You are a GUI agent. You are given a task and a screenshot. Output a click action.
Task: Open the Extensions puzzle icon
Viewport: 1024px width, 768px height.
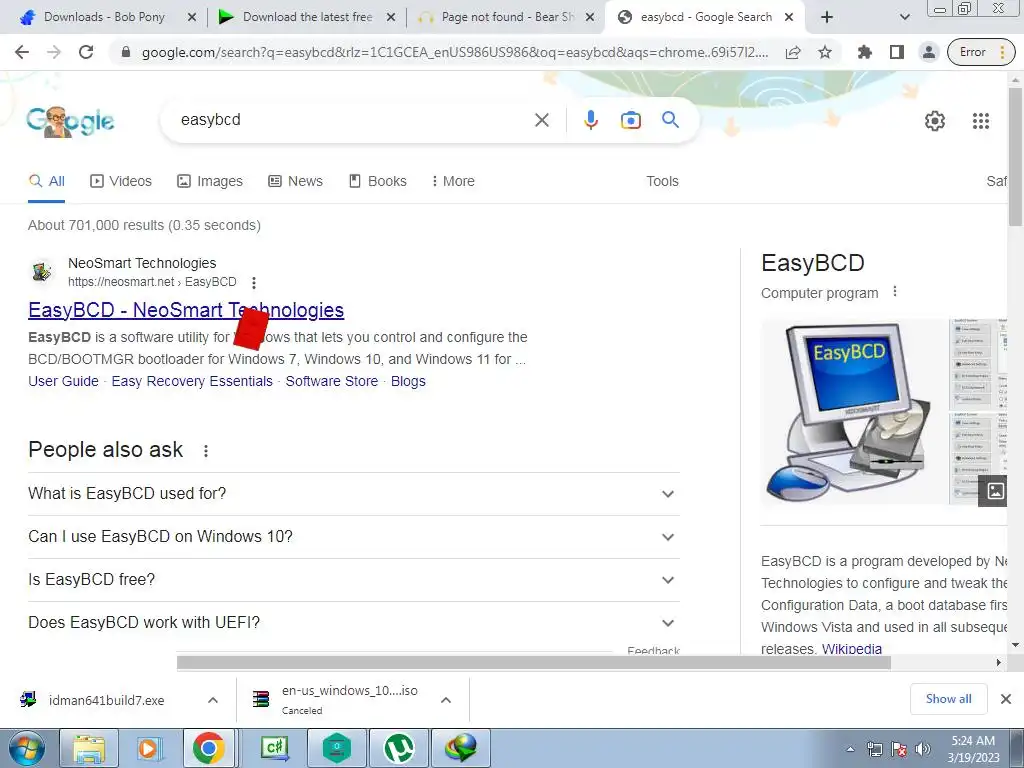coord(865,52)
